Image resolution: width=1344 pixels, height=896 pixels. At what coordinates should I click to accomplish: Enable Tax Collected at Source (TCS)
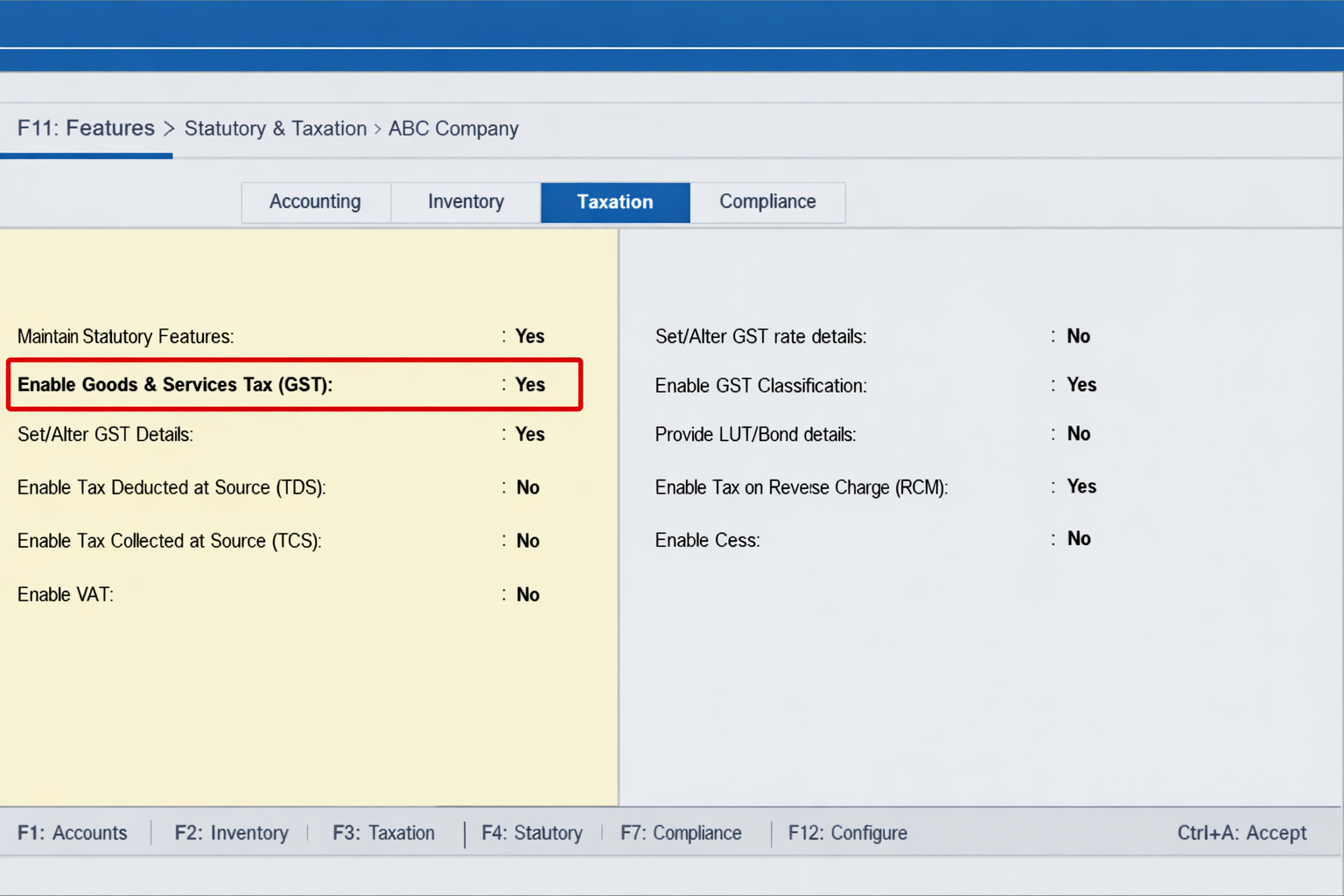528,541
